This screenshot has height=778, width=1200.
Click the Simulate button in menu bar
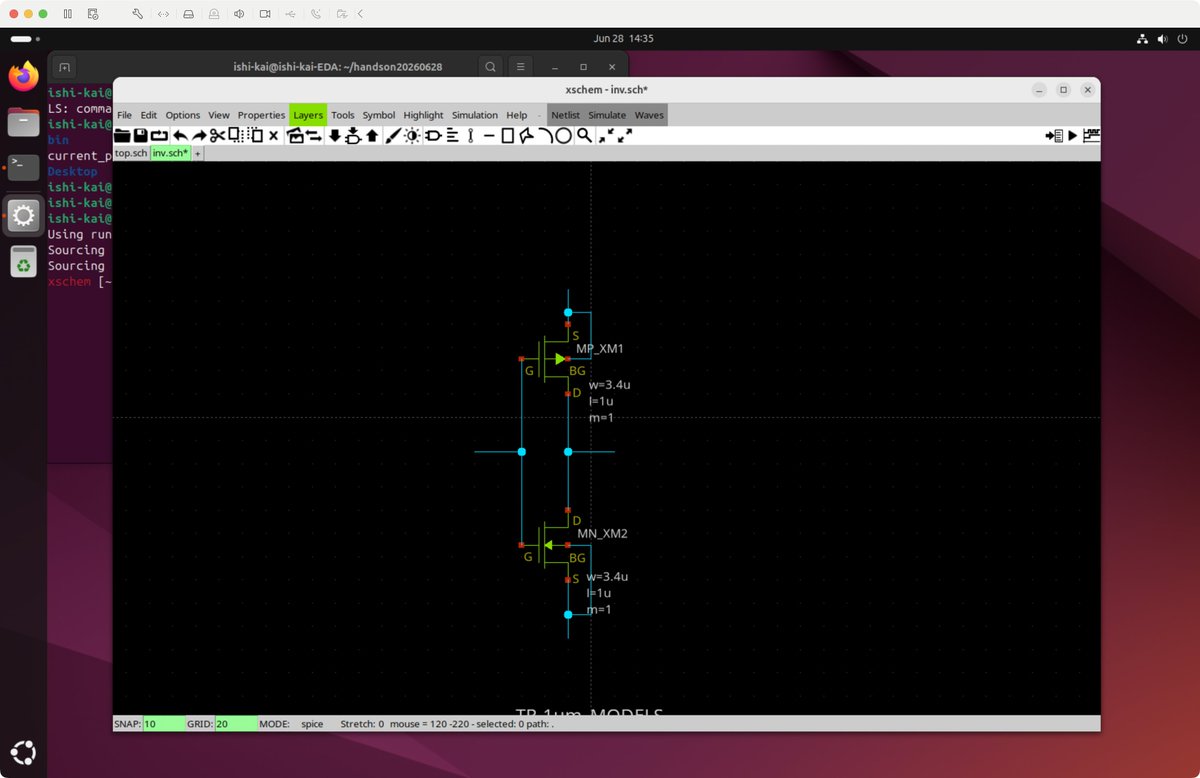[x=607, y=115]
